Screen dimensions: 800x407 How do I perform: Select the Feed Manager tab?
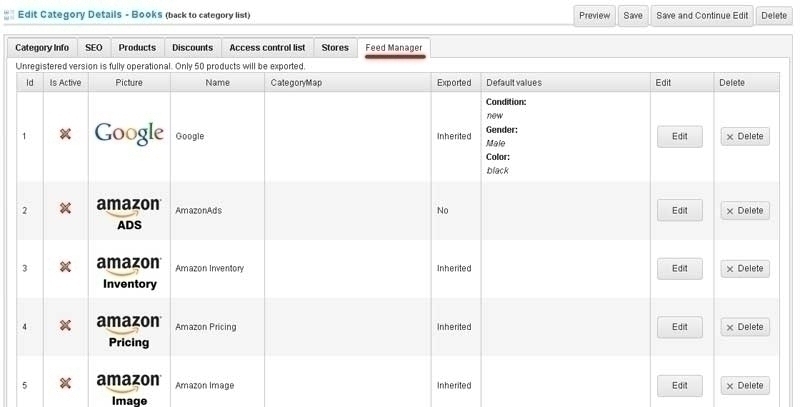(394, 47)
